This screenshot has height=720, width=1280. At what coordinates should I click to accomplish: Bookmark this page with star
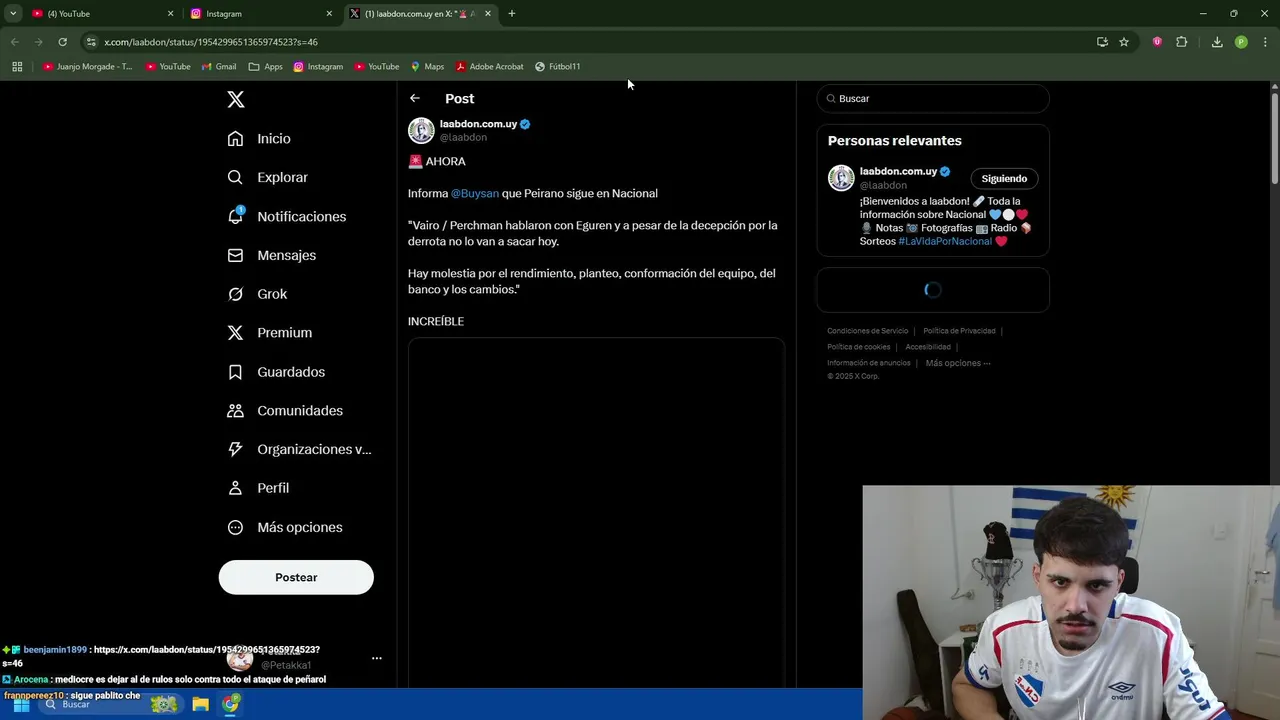coord(1124,42)
